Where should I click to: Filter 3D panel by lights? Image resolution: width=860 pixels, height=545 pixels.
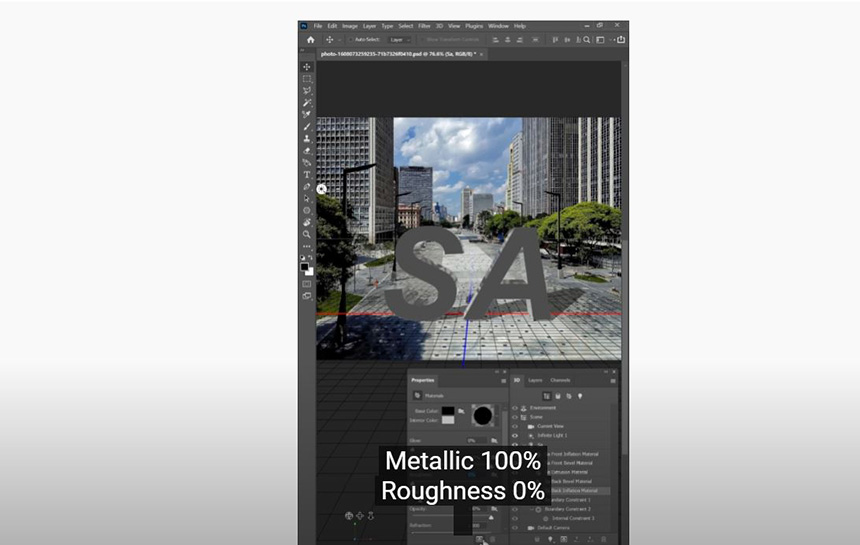[580, 396]
